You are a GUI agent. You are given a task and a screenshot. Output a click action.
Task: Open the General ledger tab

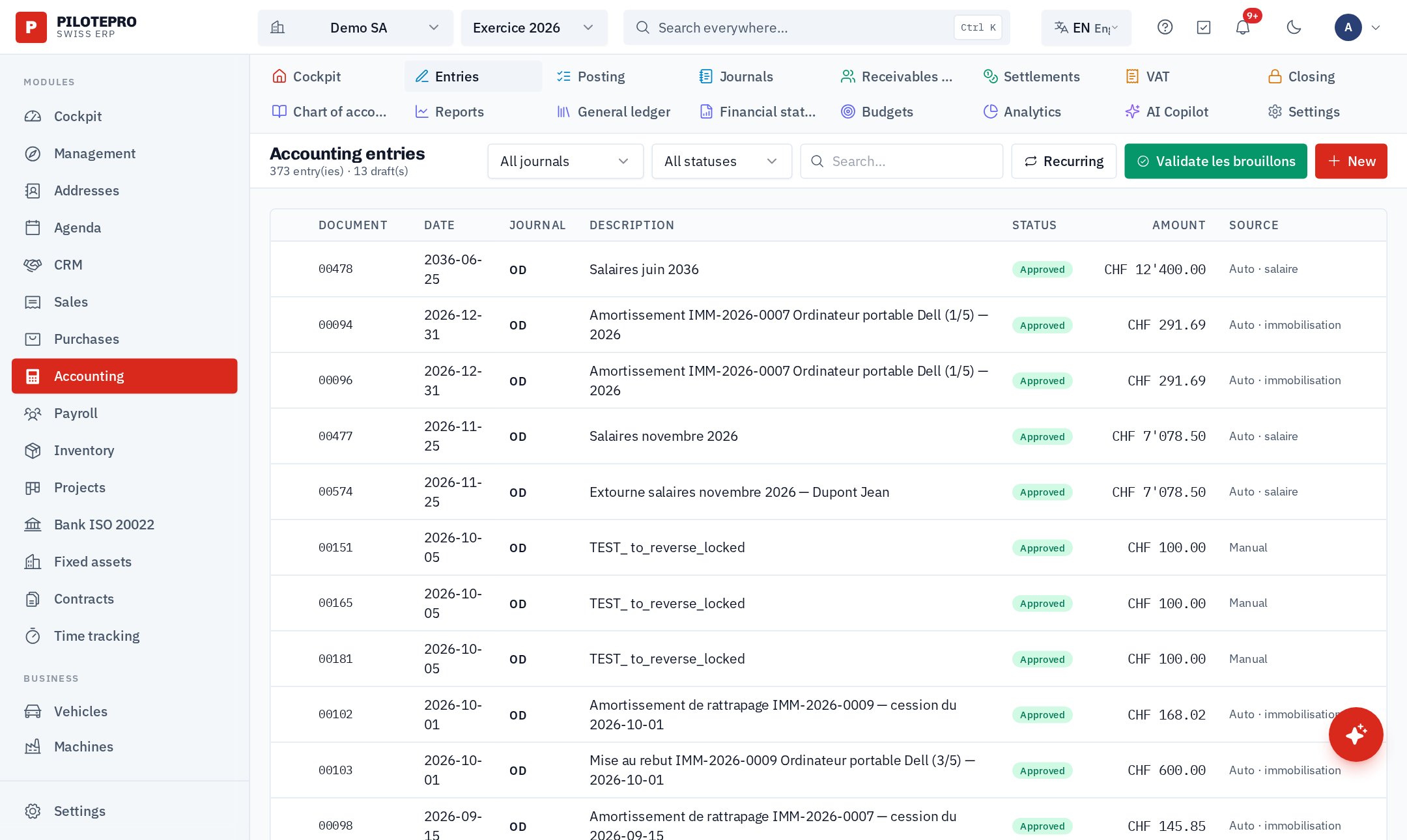tap(616, 111)
